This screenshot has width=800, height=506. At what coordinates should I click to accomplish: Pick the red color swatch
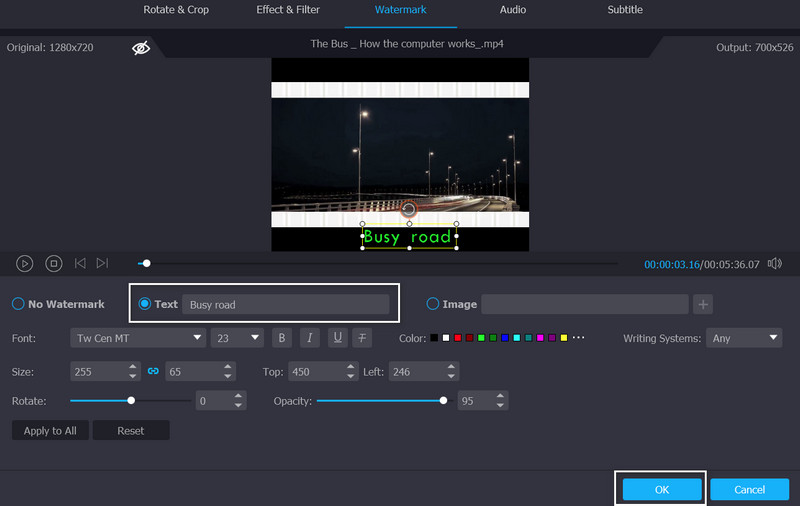[458, 338]
